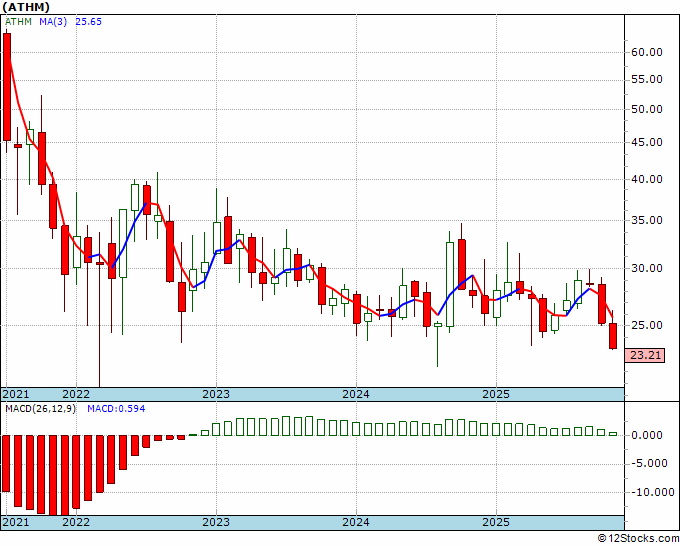Screen dimensions: 680x546
Task: Click 2021 on the MACD timeline
Action: [x=16, y=522]
